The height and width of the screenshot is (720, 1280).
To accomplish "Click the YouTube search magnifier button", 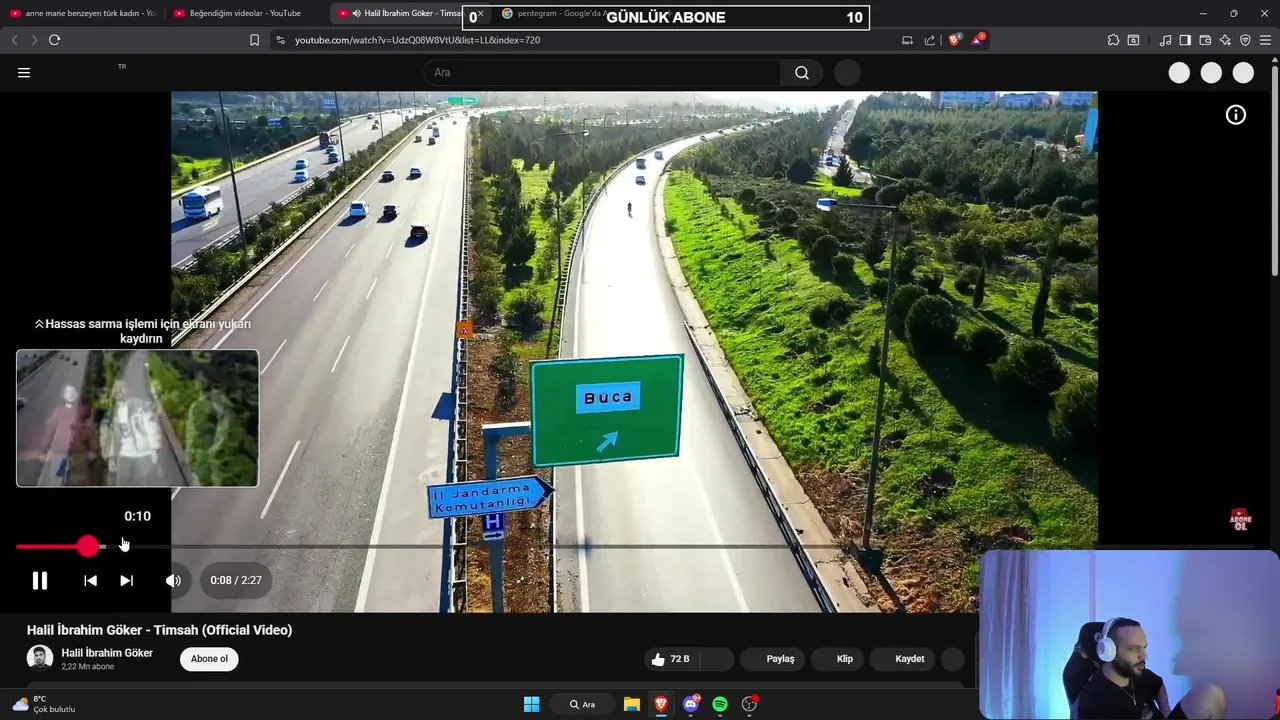I will point(802,72).
